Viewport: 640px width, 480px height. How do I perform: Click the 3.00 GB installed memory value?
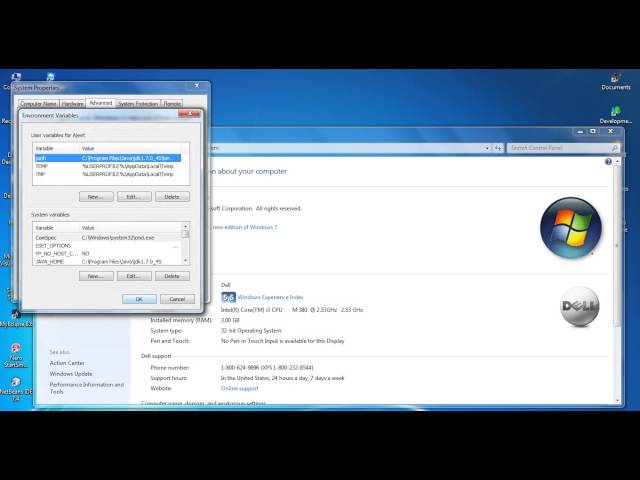(x=230, y=320)
